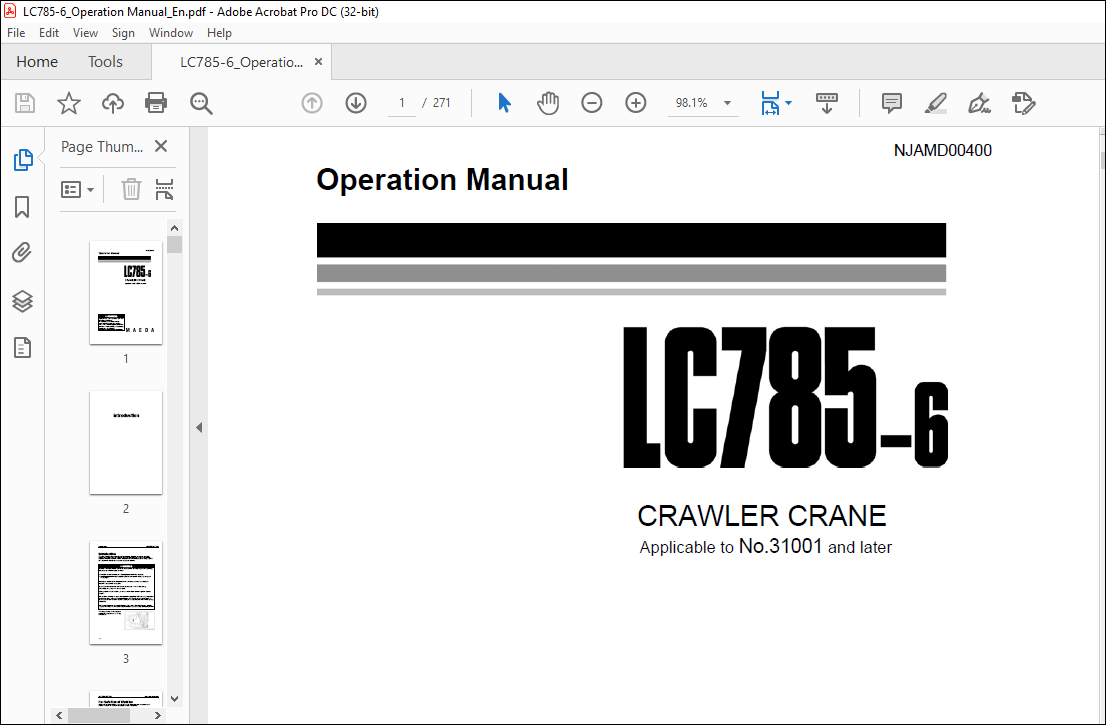This screenshot has width=1106, height=725.
Task: Open the Content document panel icon
Action: tap(23, 348)
